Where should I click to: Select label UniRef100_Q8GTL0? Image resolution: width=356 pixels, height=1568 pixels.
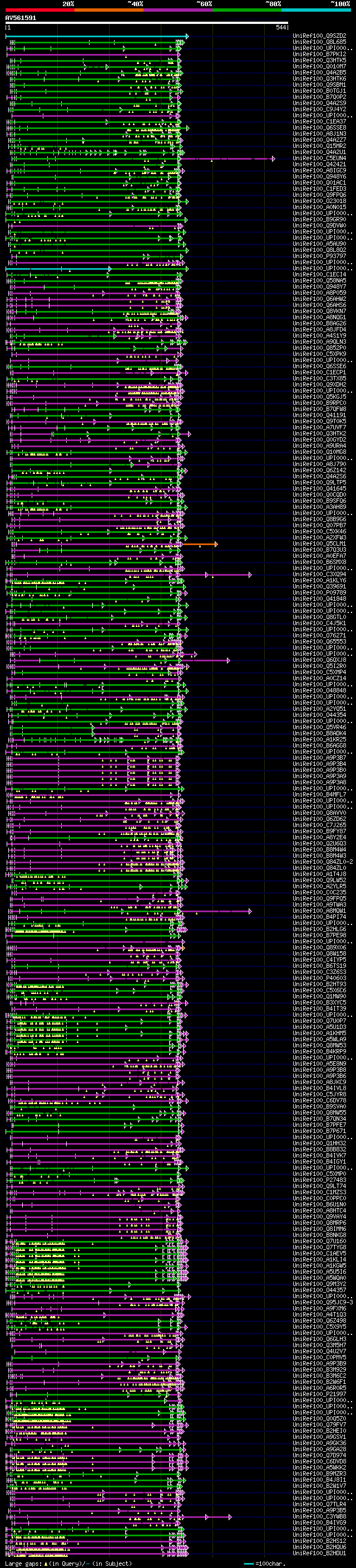[x=319, y=617]
